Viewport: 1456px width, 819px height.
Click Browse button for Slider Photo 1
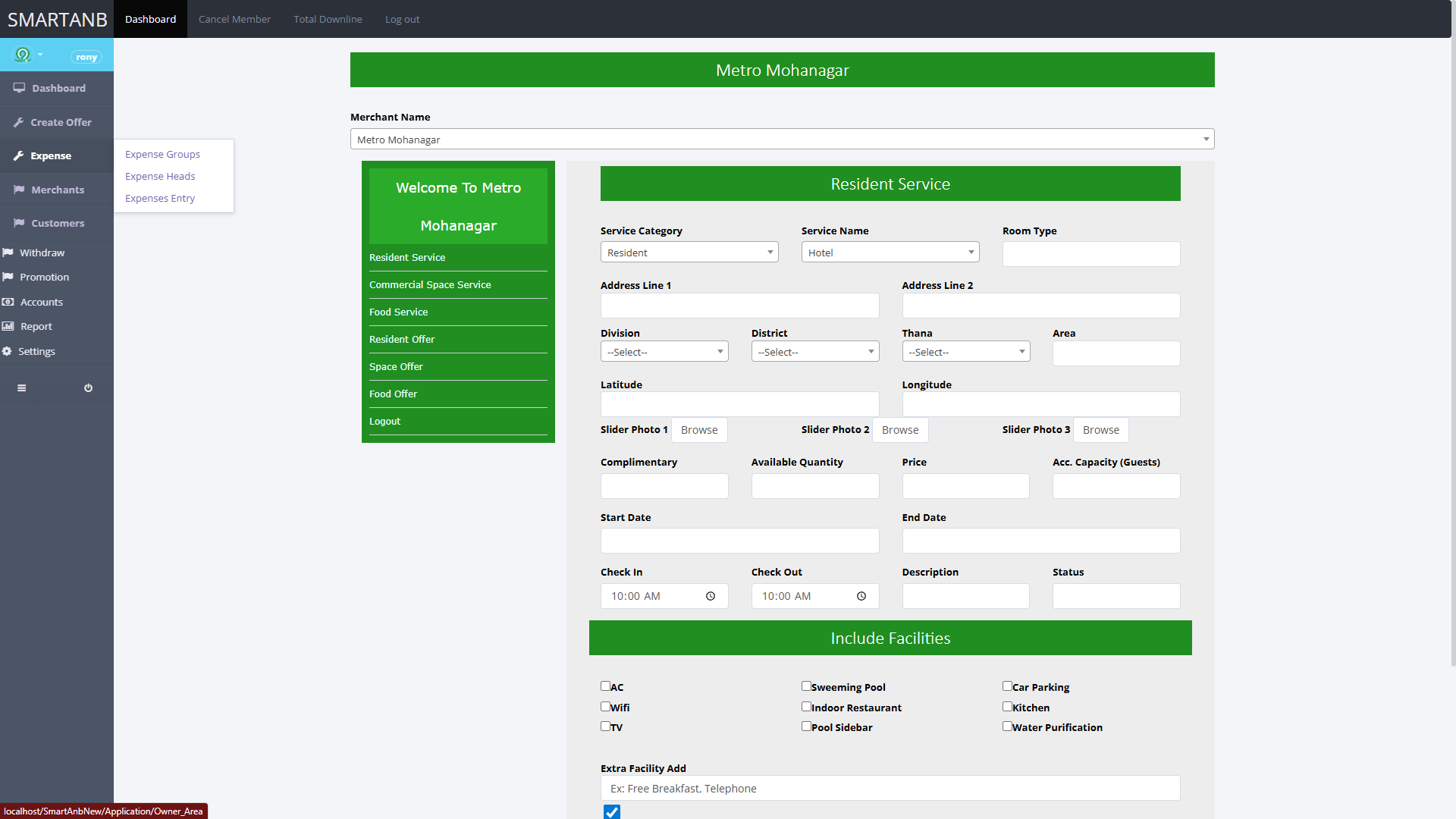point(698,430)
